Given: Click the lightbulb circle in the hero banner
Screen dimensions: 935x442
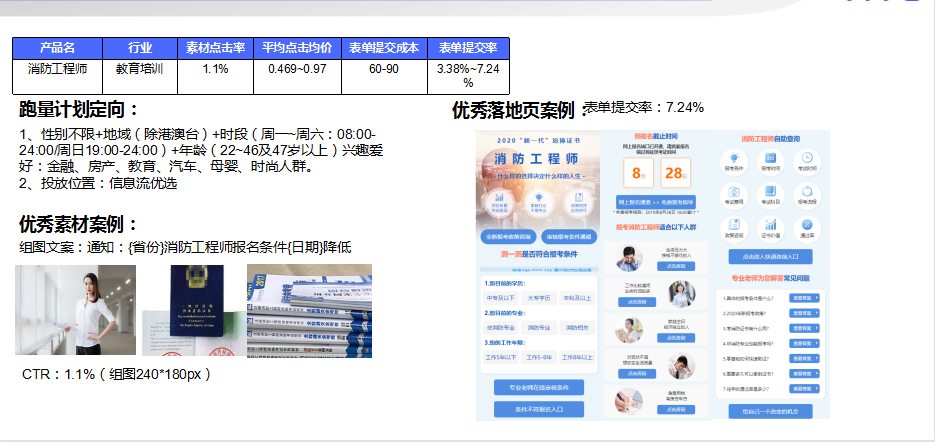Looking at the screenshot, I should (x=538, y=202).
